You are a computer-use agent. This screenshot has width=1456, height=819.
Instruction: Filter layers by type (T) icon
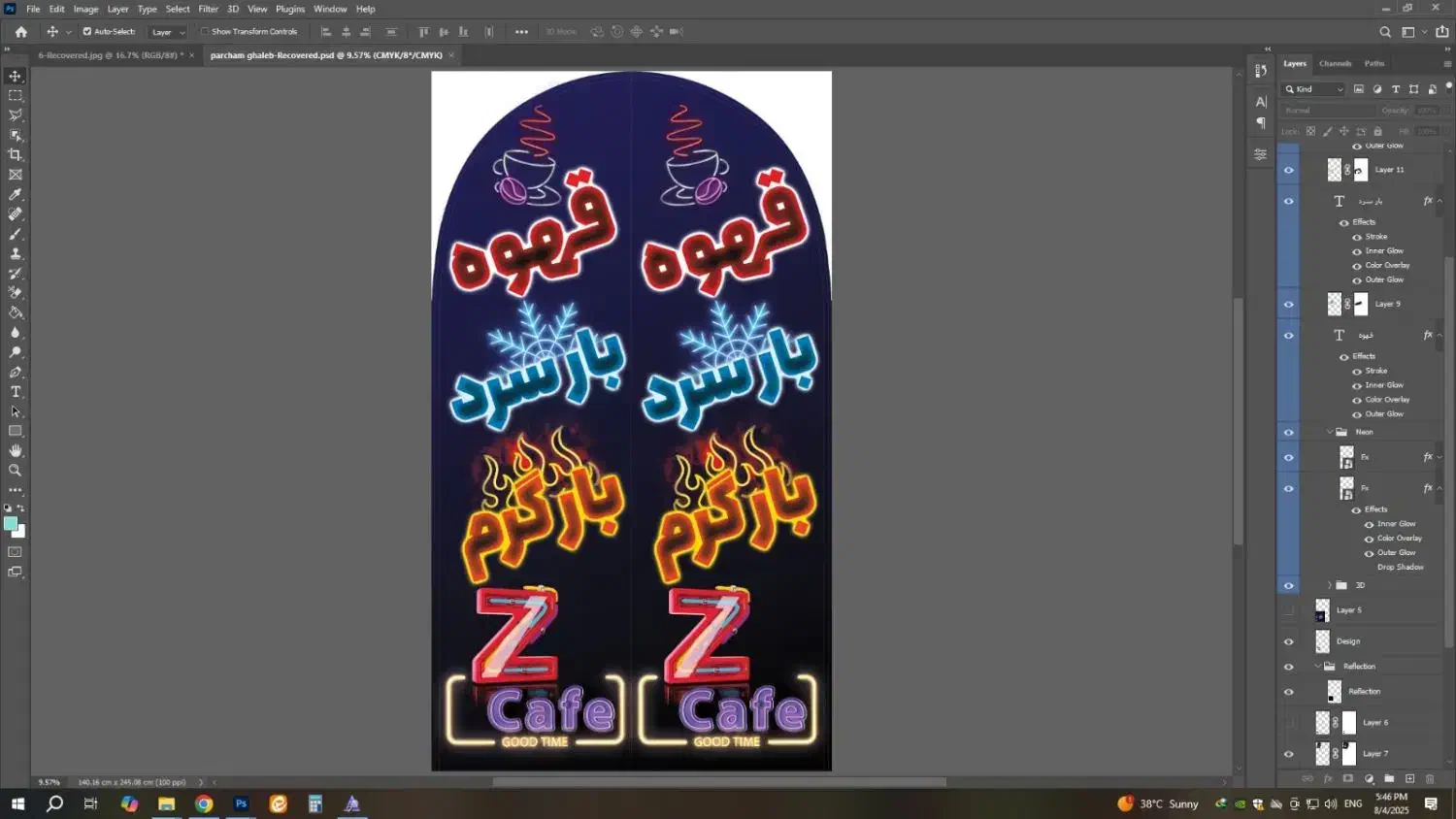click(x=1396, y=89)
